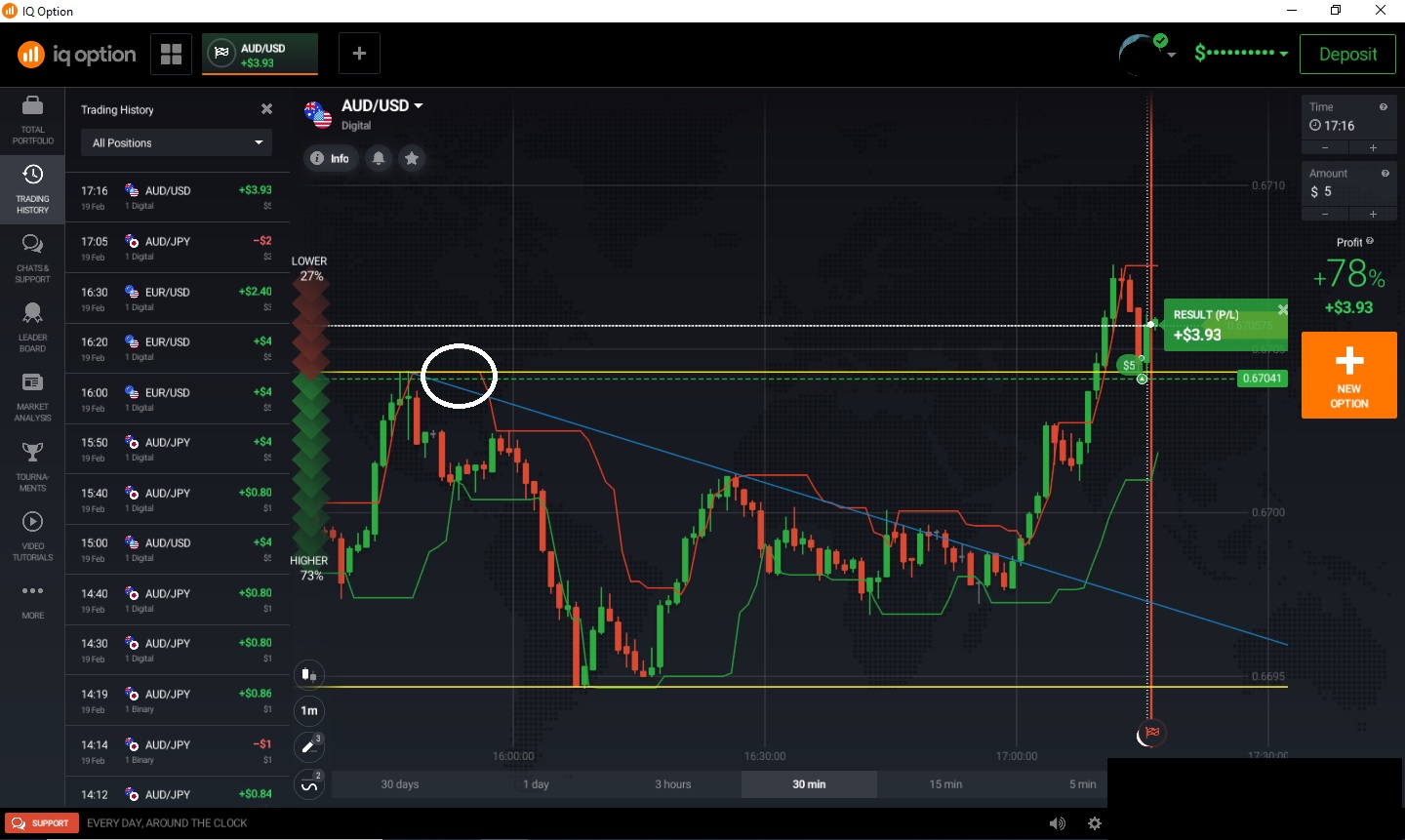Switch chart range to 5 min
The width and height of the screenshot is (1405, 840).
(x=1082, y=784)
